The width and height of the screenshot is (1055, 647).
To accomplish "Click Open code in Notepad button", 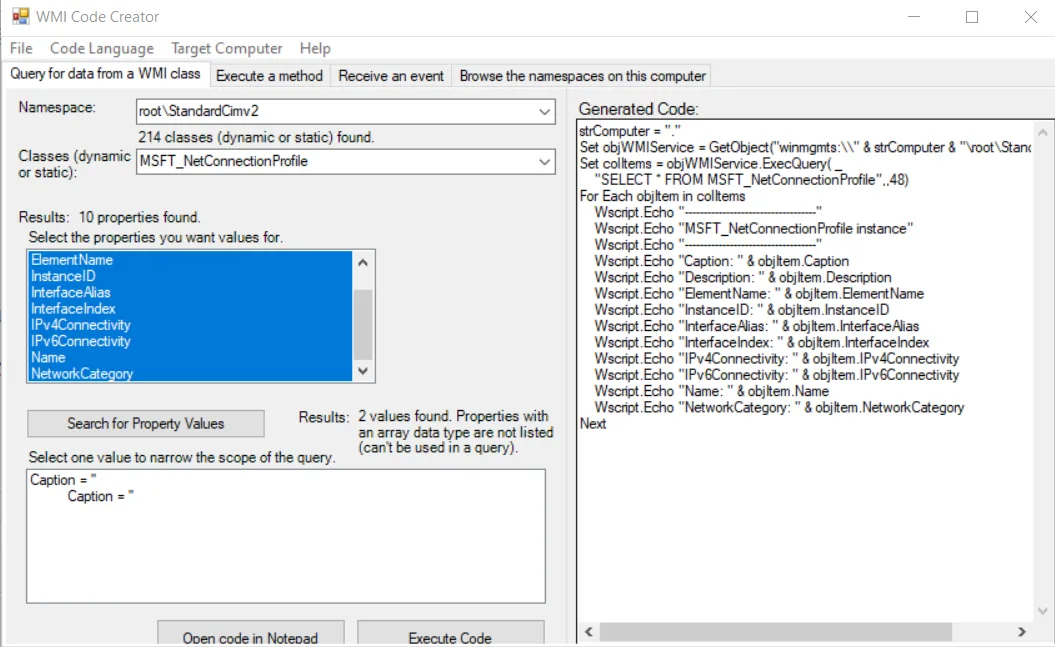I will 250,634.
